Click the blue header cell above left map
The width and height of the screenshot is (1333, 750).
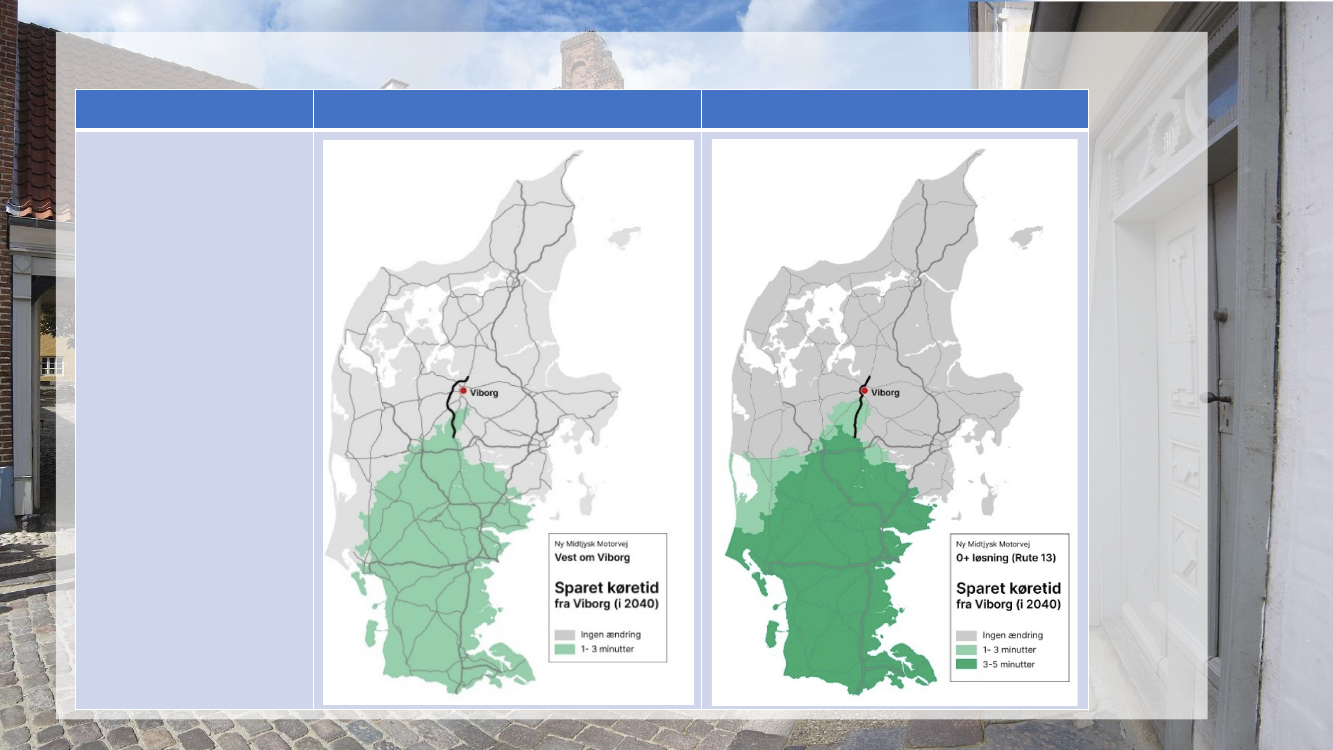[x=507, y=109]
